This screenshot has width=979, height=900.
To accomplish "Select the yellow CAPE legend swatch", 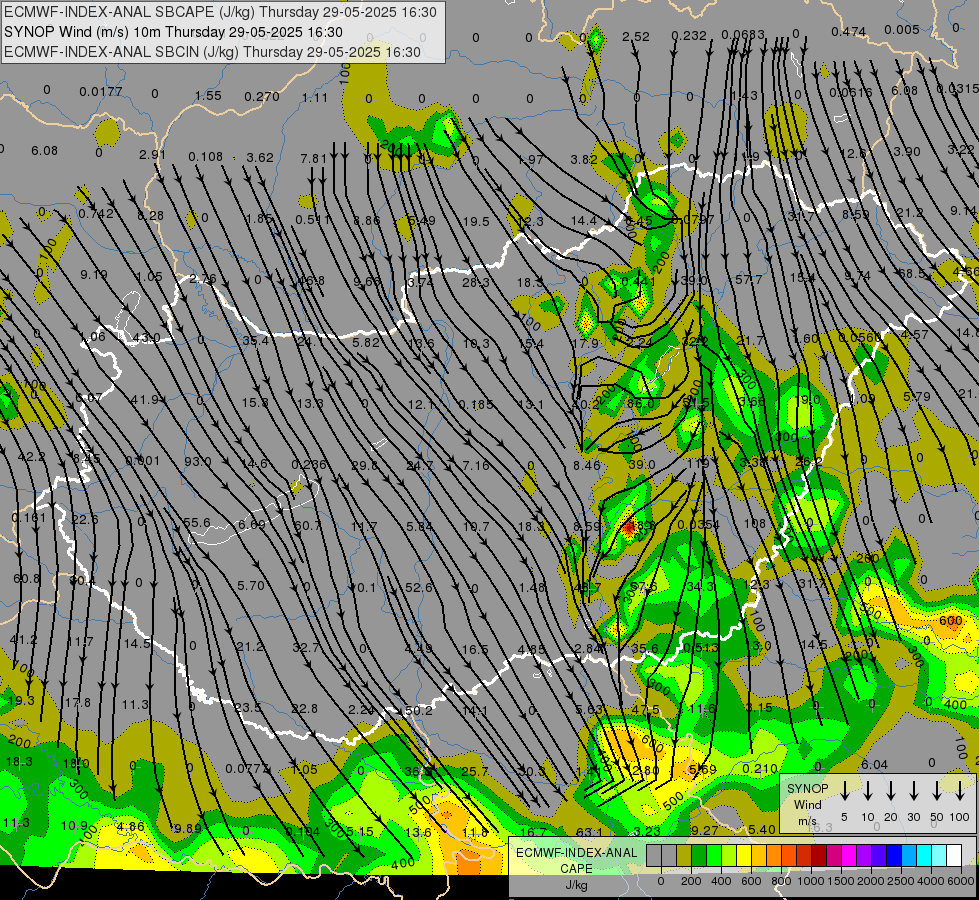I will (744, 856).
